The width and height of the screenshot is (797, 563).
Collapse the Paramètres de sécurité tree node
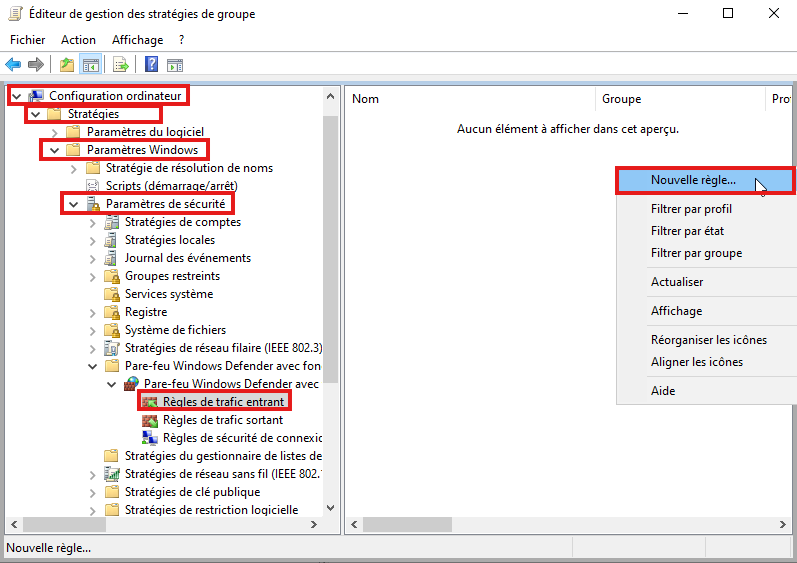73,204
